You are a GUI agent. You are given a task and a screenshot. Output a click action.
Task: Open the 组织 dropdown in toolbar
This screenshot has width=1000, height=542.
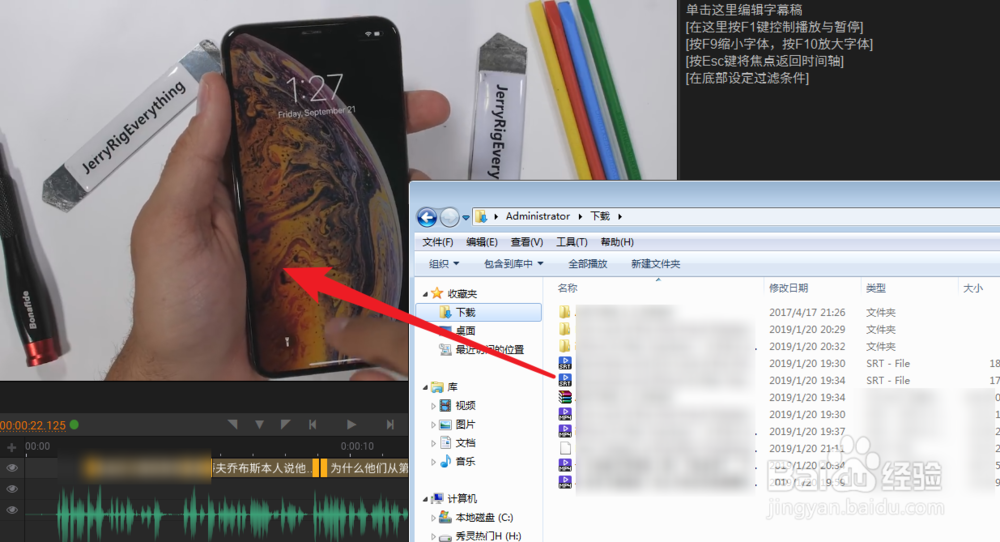click(x=444, y=264)
